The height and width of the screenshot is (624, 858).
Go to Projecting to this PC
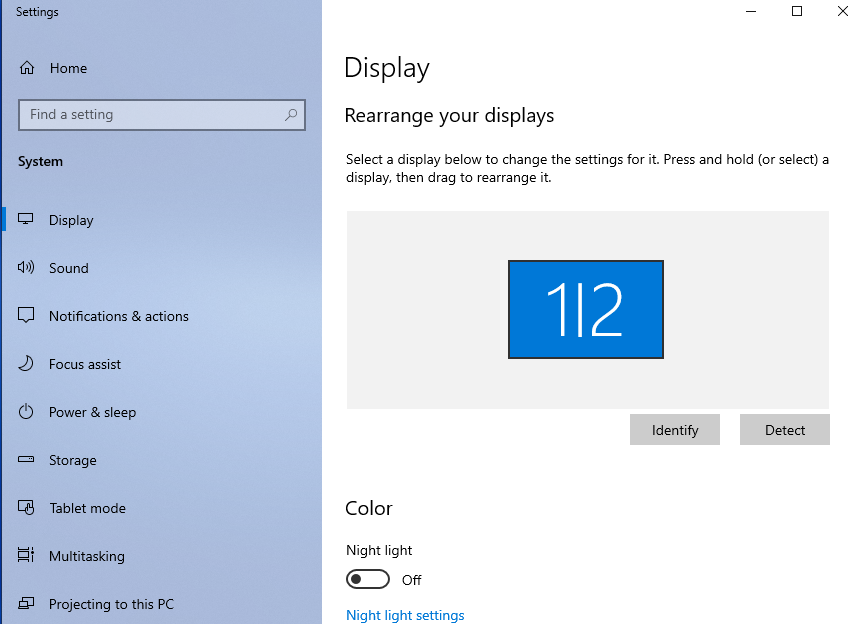(110, 604)
